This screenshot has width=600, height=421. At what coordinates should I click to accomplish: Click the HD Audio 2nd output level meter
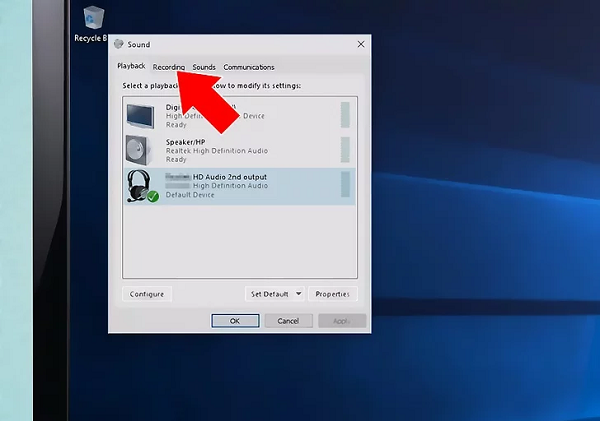click(346, 185)
